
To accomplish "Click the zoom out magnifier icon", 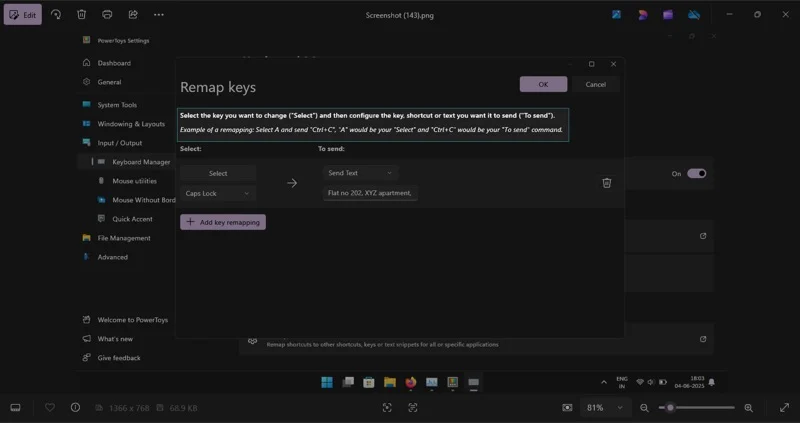I will [644, 408].
